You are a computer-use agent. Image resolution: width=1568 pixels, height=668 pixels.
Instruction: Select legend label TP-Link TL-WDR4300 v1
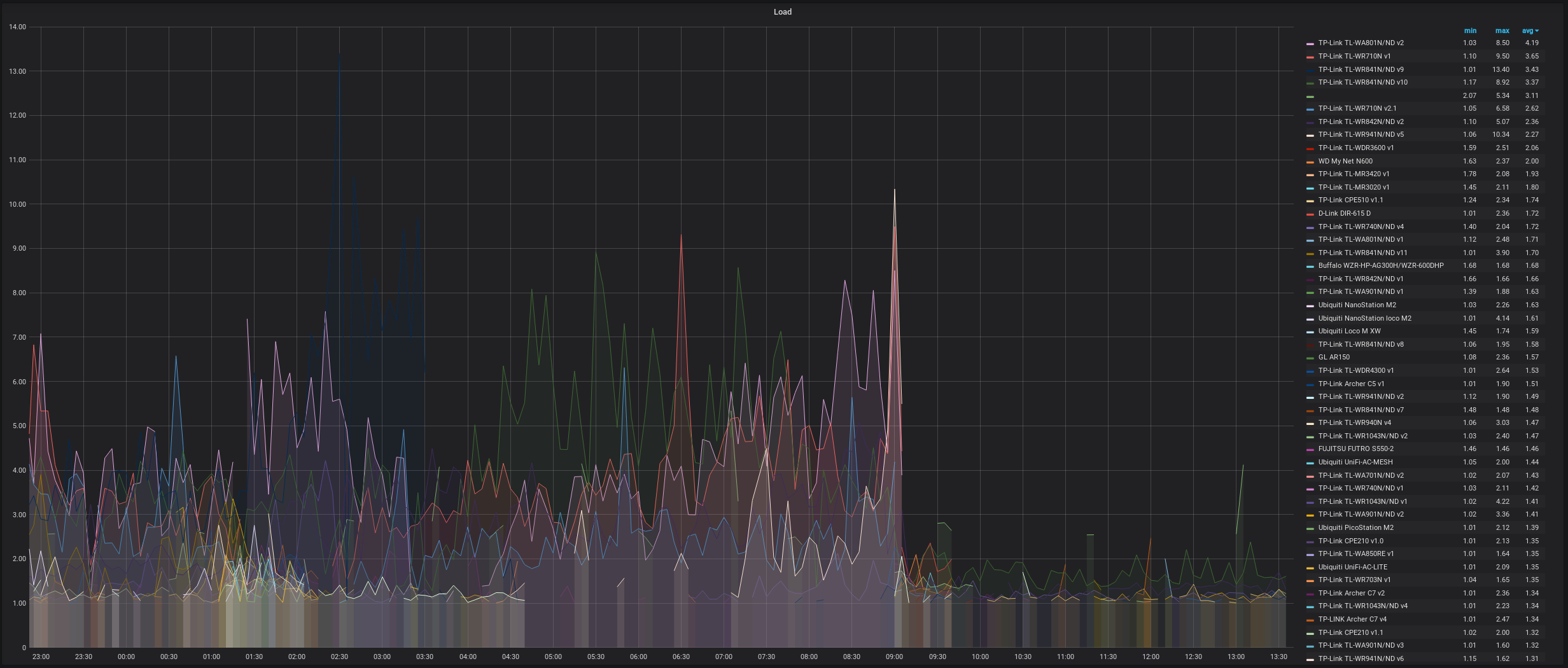click(x=1355, y=370)
